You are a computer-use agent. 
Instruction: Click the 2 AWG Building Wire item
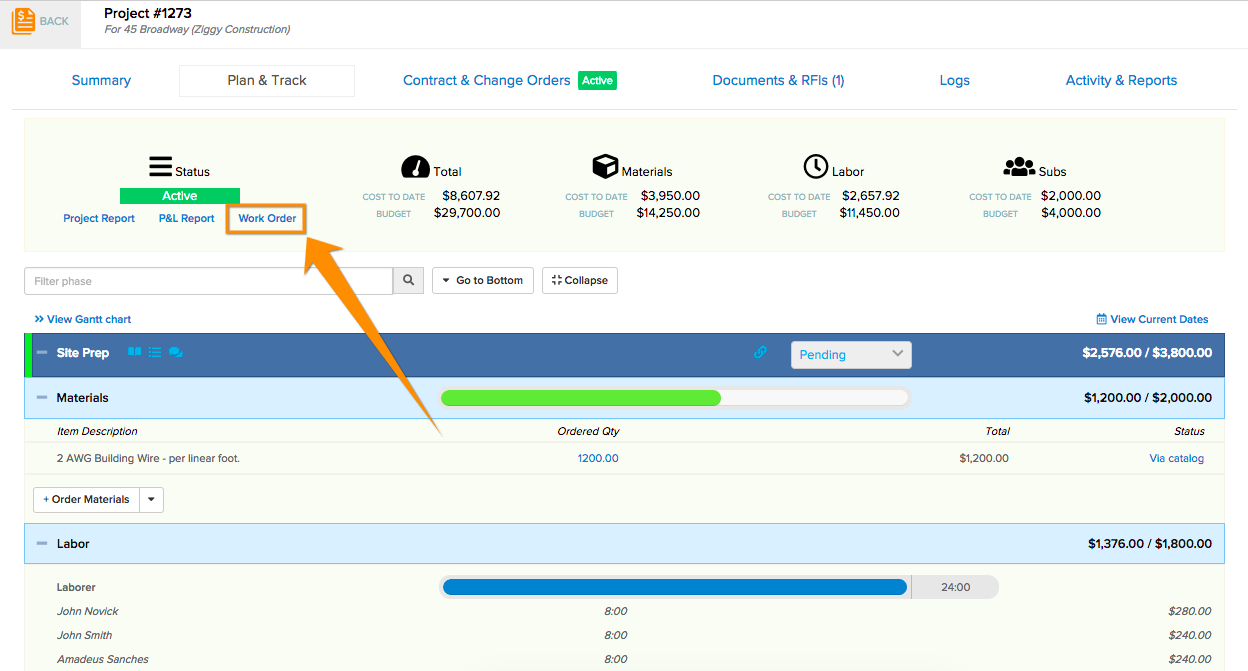click(x=148, y=458)
